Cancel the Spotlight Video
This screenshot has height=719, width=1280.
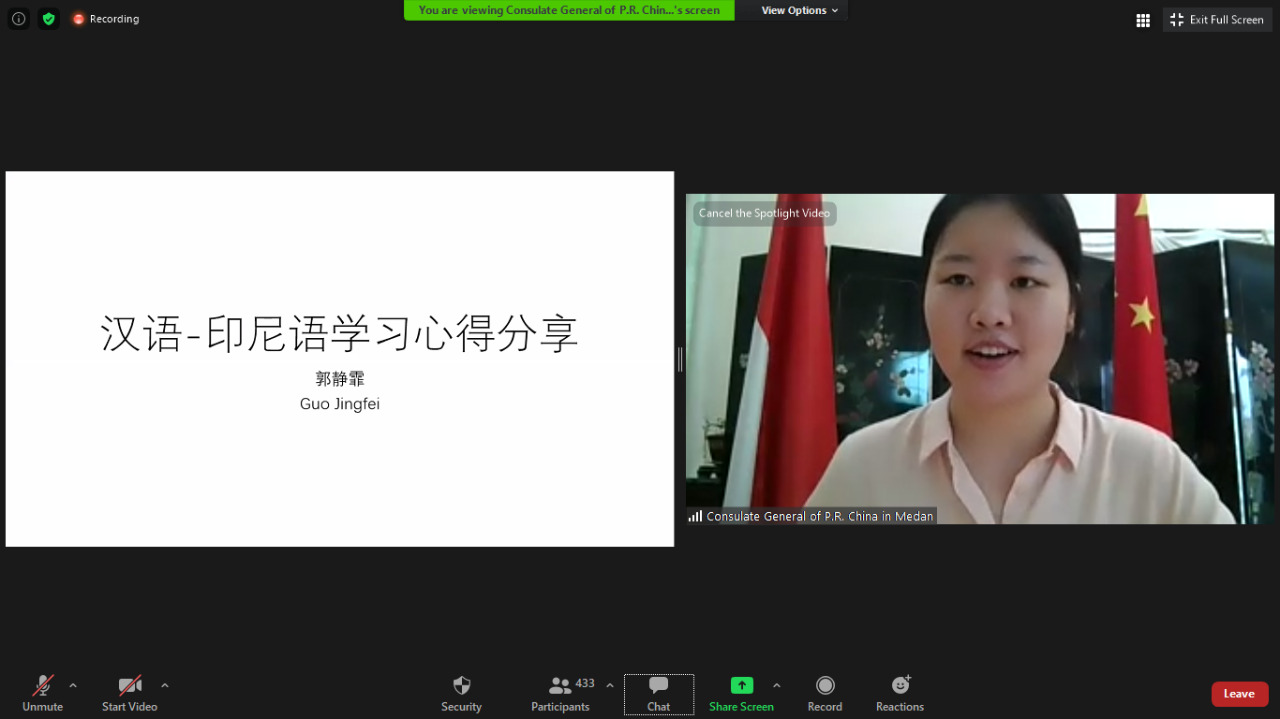[x=764, y=213]
